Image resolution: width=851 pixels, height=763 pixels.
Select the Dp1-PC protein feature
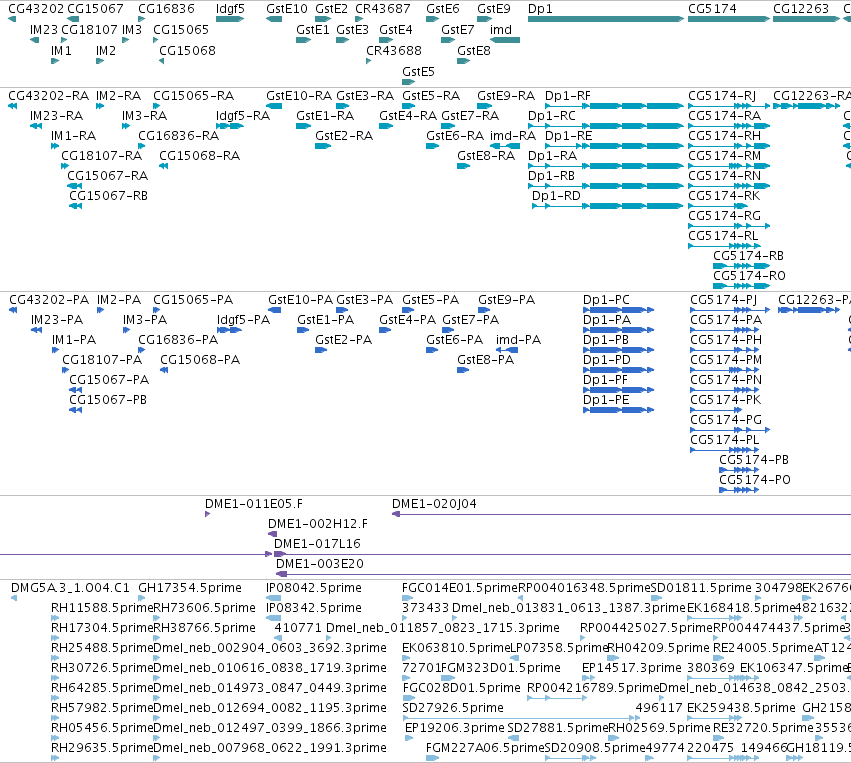[618, 310]
